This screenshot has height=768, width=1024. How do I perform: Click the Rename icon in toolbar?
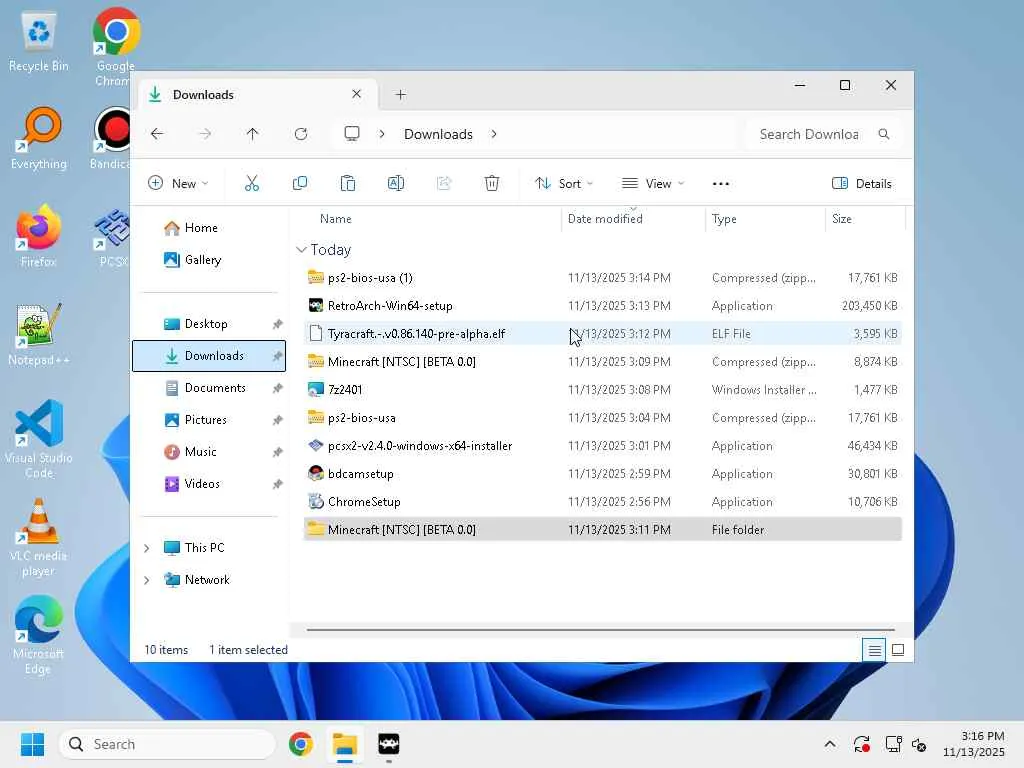(x=396, y=184)
